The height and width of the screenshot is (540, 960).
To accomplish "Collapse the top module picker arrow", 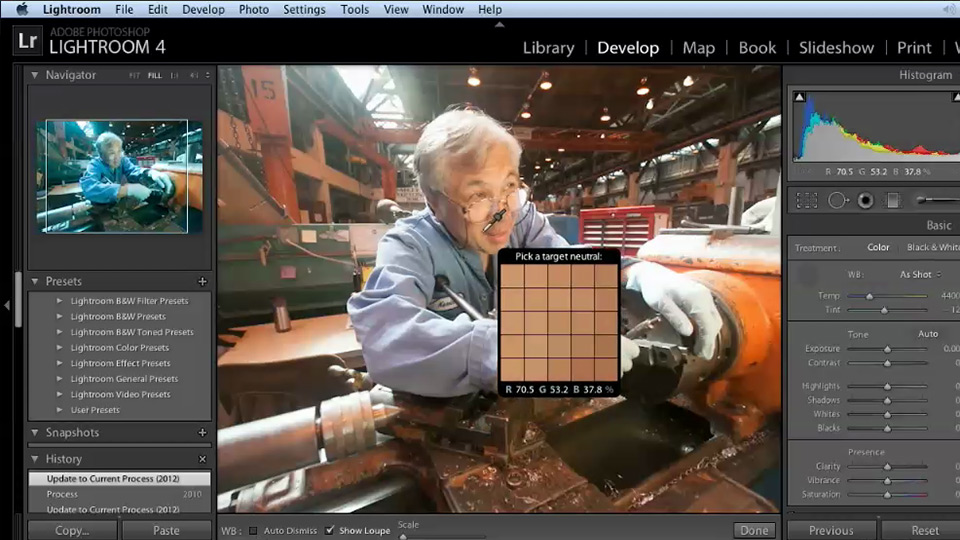I will click(x=500, y=24).
